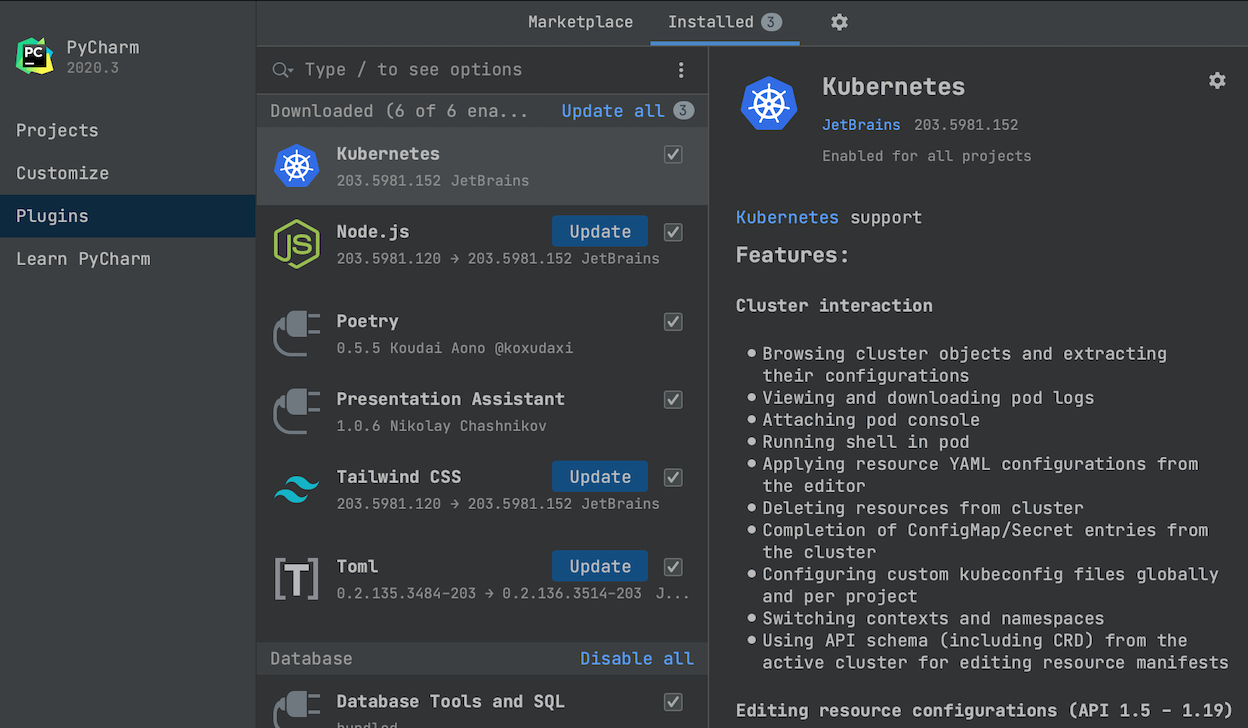Screen dimensions: 1248x728
Task: Select the Poetry plugin row name
Action: (x=367, y=321)
